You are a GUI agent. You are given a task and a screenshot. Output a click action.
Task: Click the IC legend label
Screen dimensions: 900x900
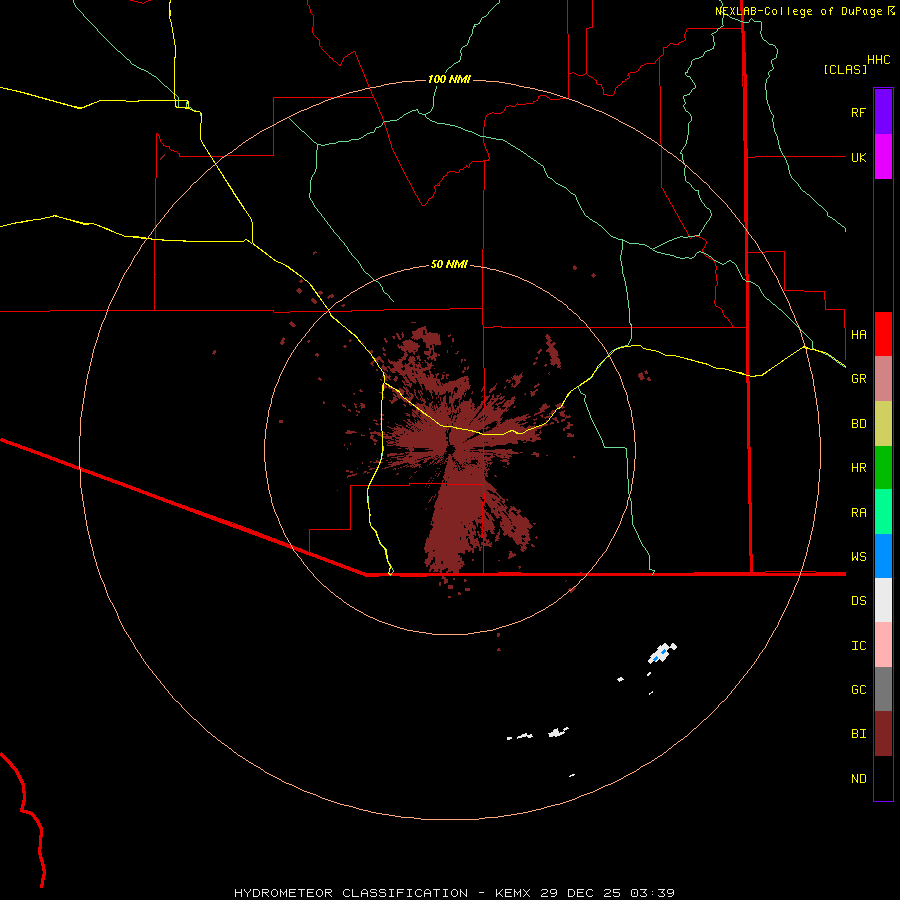click(858, 645)
